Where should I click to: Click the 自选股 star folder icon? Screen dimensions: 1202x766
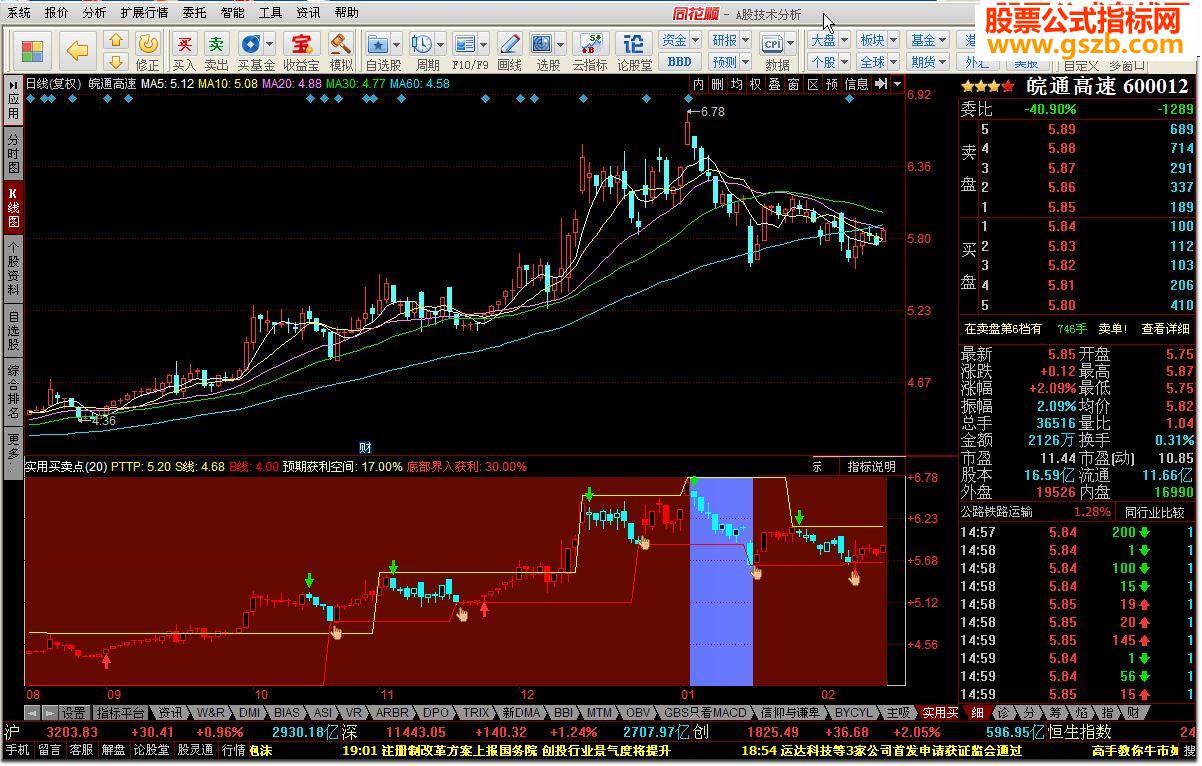378,43
